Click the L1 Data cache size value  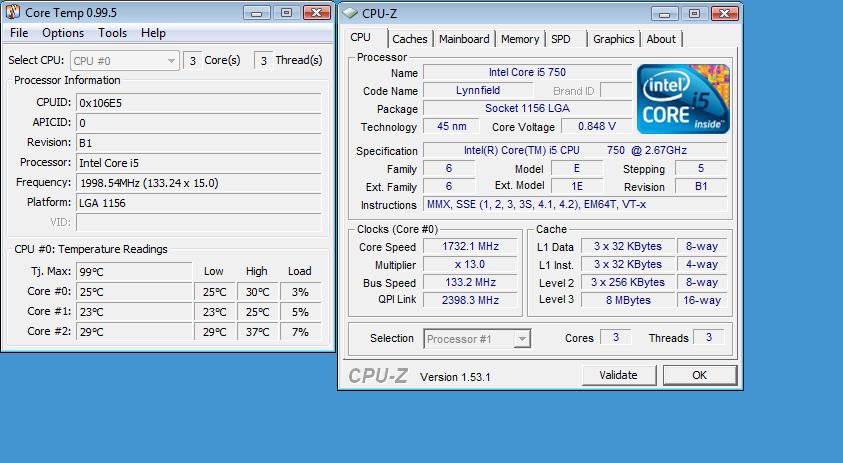(627, 246)
